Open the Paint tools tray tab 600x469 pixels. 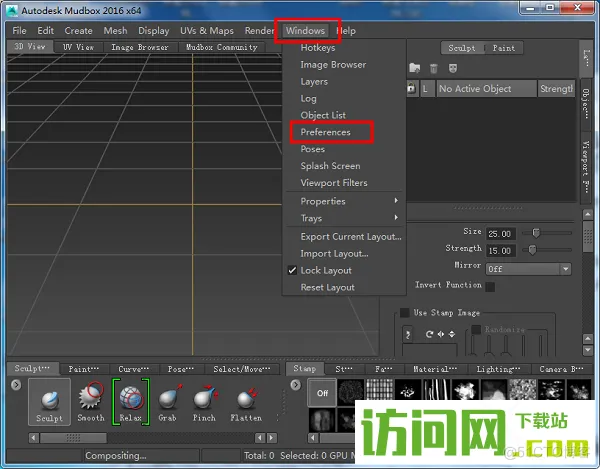[x=84, y=369]
